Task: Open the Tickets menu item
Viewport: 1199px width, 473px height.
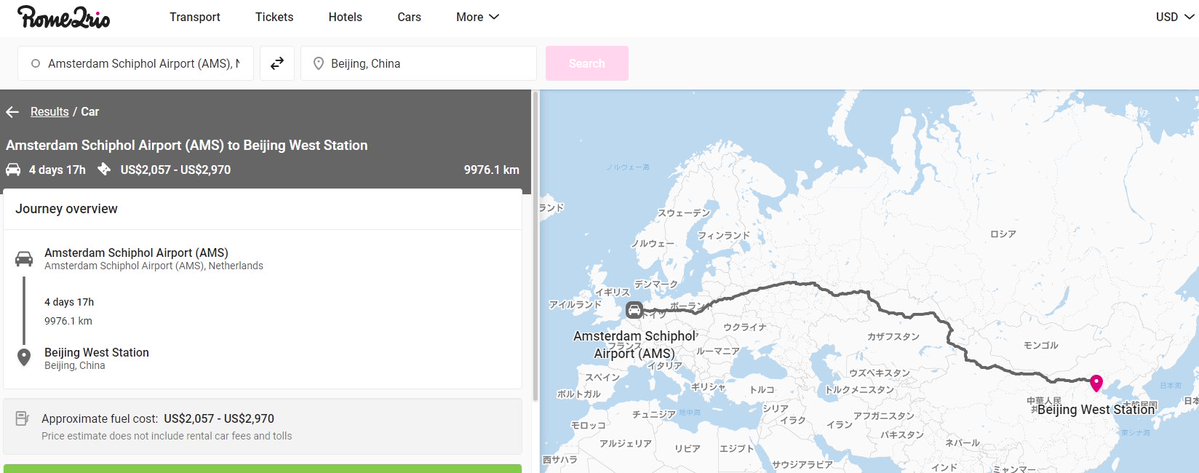Action: pyautogui.click(x=275, y=17)
